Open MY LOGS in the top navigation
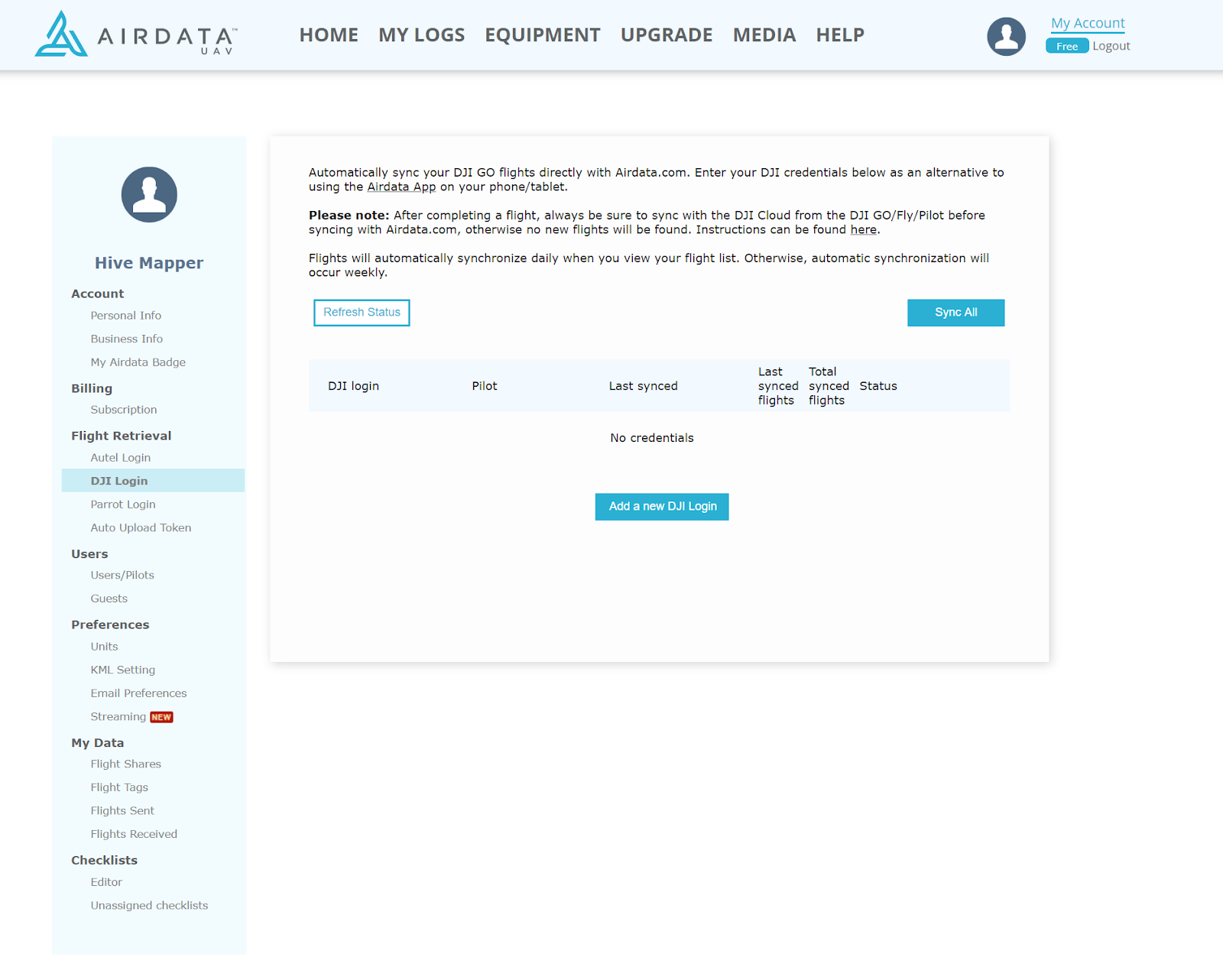The width and height of the screenshot is (1223, 980). [x=421, y=35]
